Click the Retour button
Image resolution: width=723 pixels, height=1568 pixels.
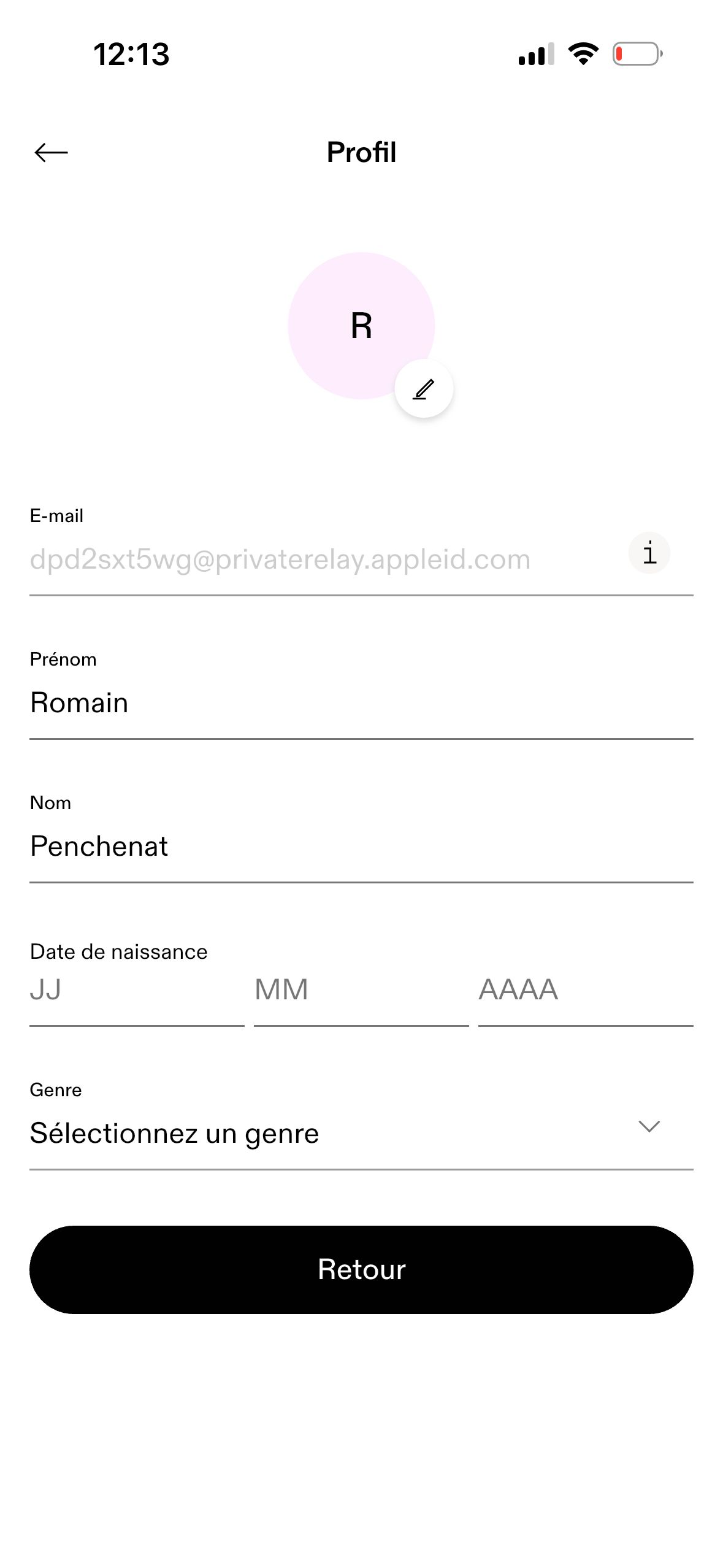click(x=361, y=1270)
